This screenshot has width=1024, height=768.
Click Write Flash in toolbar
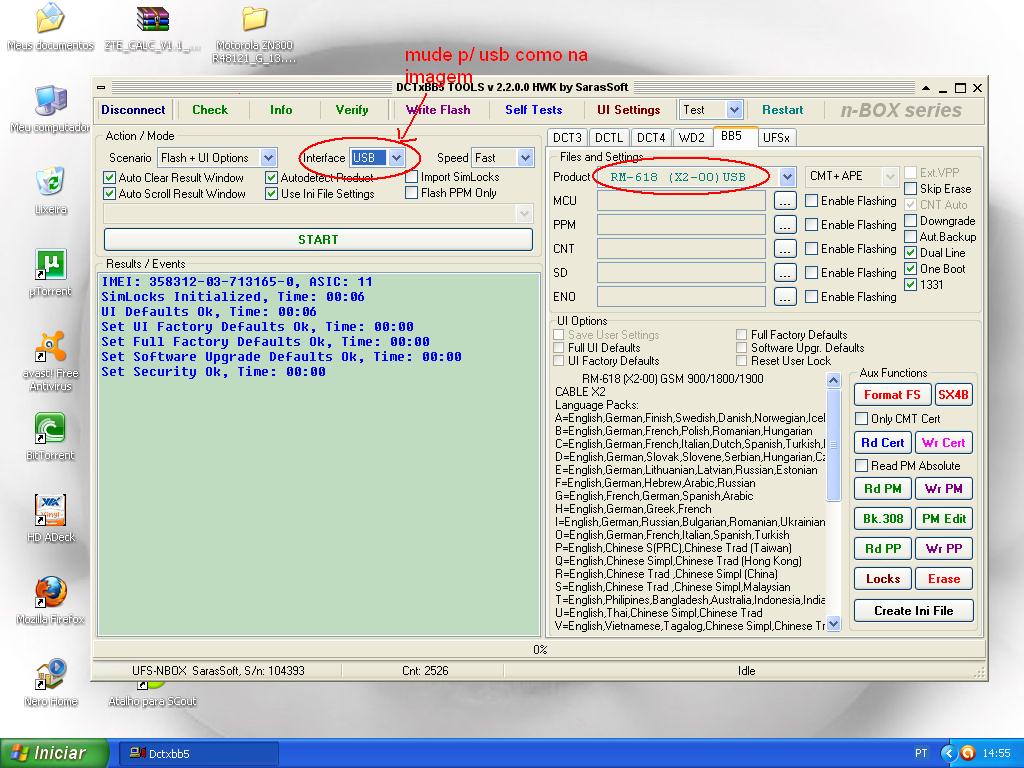tap(438, 110)
